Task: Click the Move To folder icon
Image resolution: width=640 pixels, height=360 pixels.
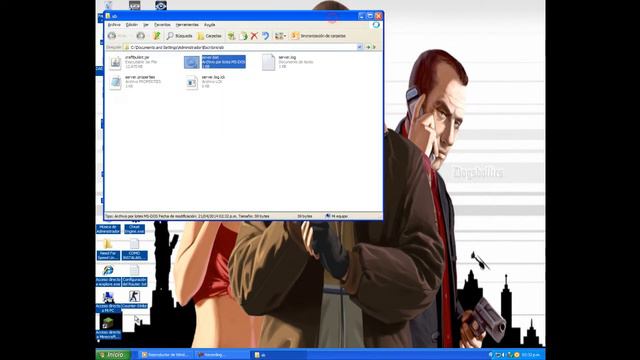Action: (231, 36)
